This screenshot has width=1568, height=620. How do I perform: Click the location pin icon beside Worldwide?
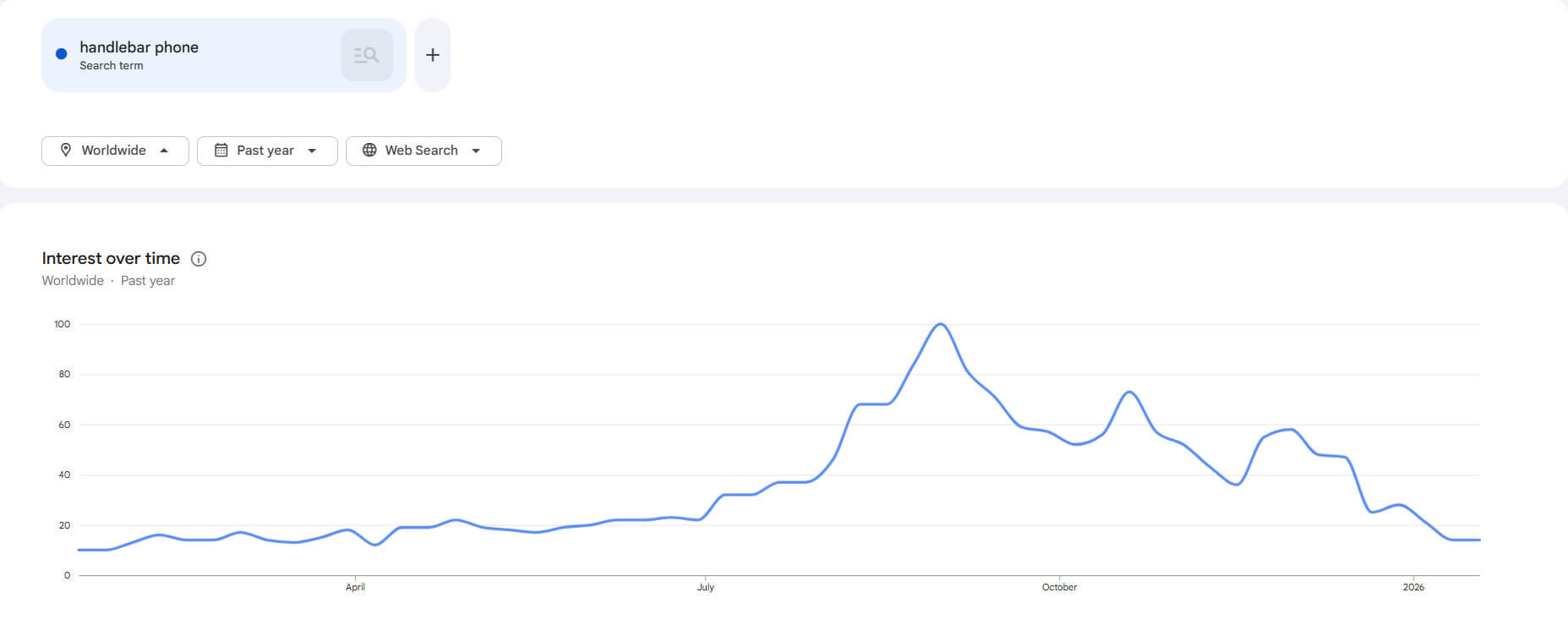point(66,150)
